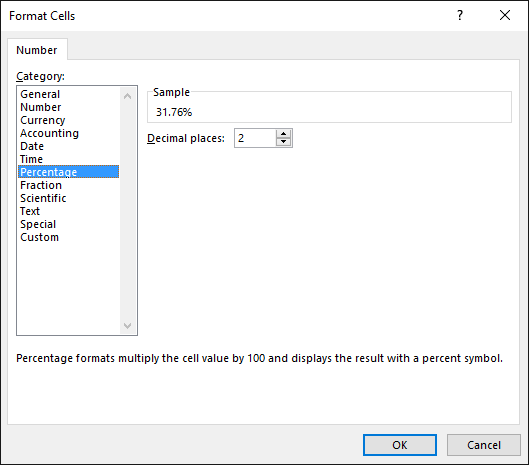Click the category list scroll down arrow
This screenshot has height=465, width=529.
[128, 326]
